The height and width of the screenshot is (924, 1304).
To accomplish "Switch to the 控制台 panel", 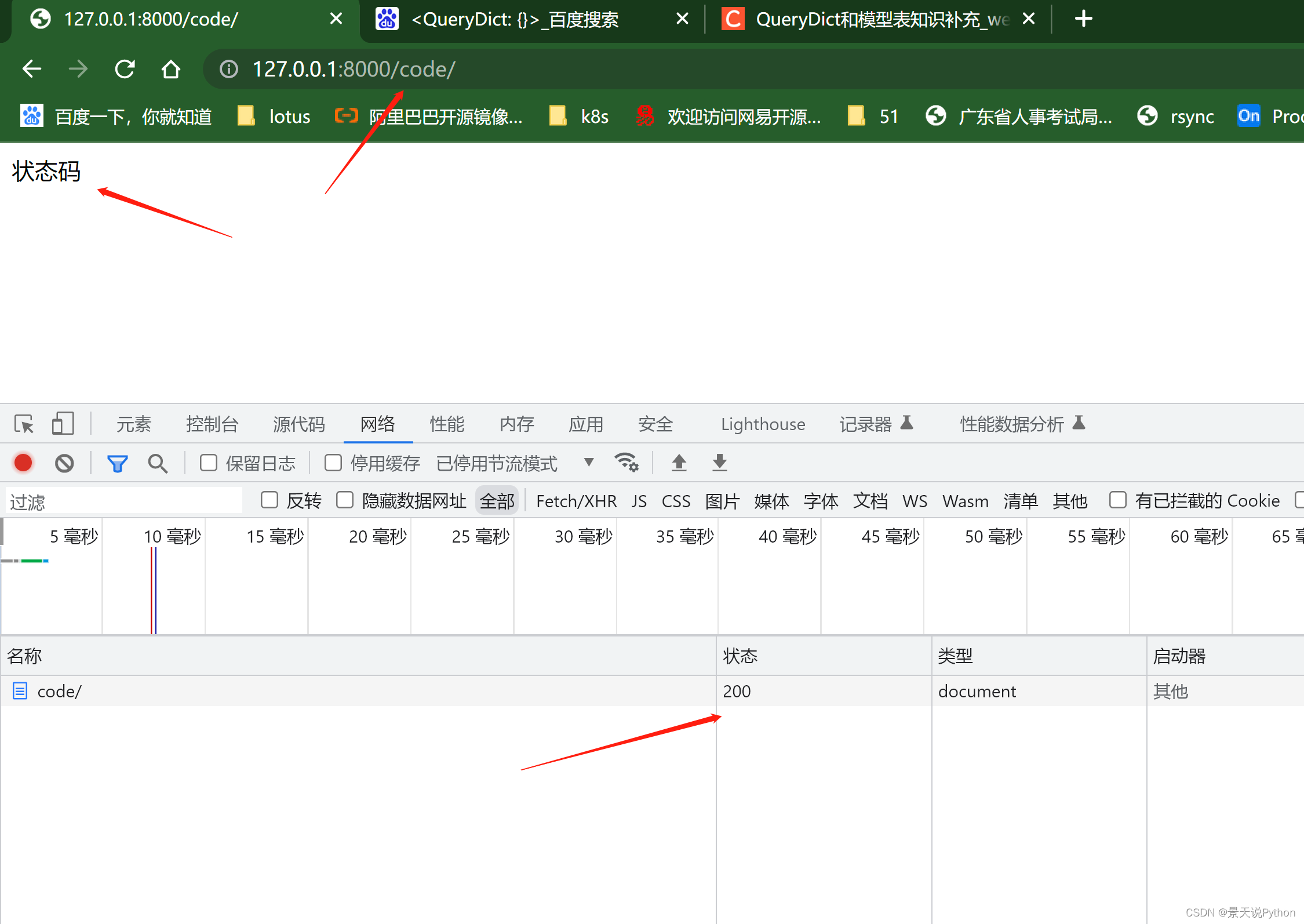I will pos(212,424).
